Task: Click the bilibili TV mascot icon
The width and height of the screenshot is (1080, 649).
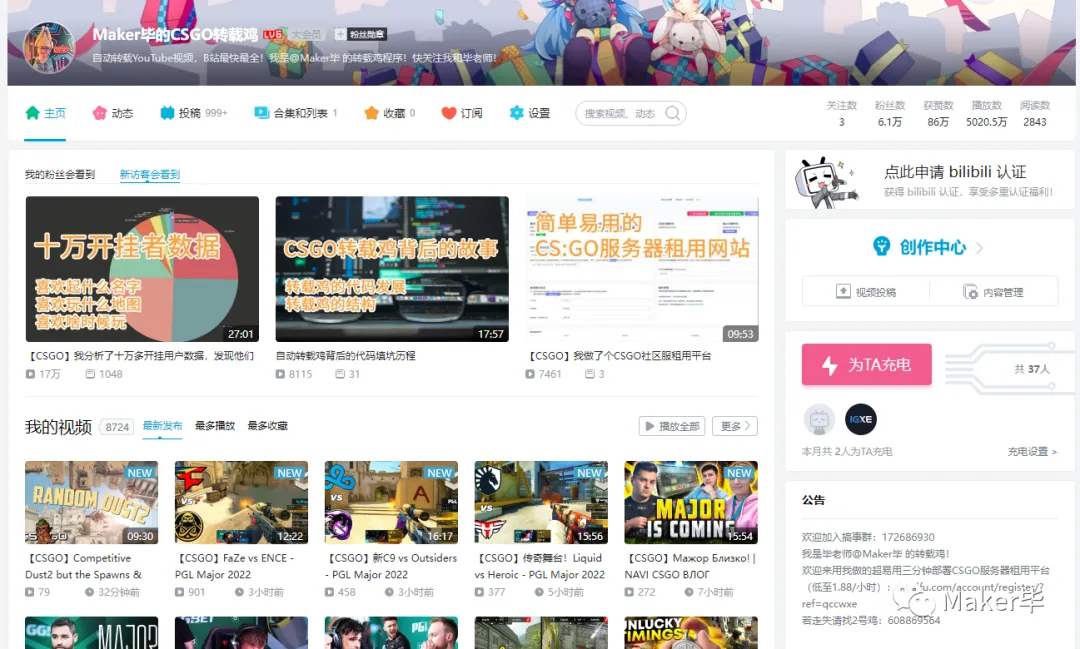Action: (x=825, y=183)
